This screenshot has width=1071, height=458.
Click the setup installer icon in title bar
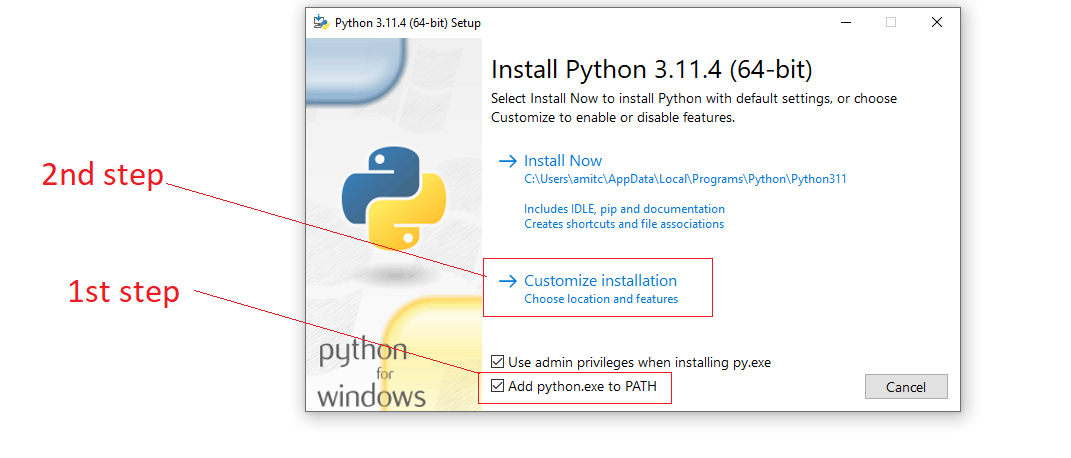[320, 23]
